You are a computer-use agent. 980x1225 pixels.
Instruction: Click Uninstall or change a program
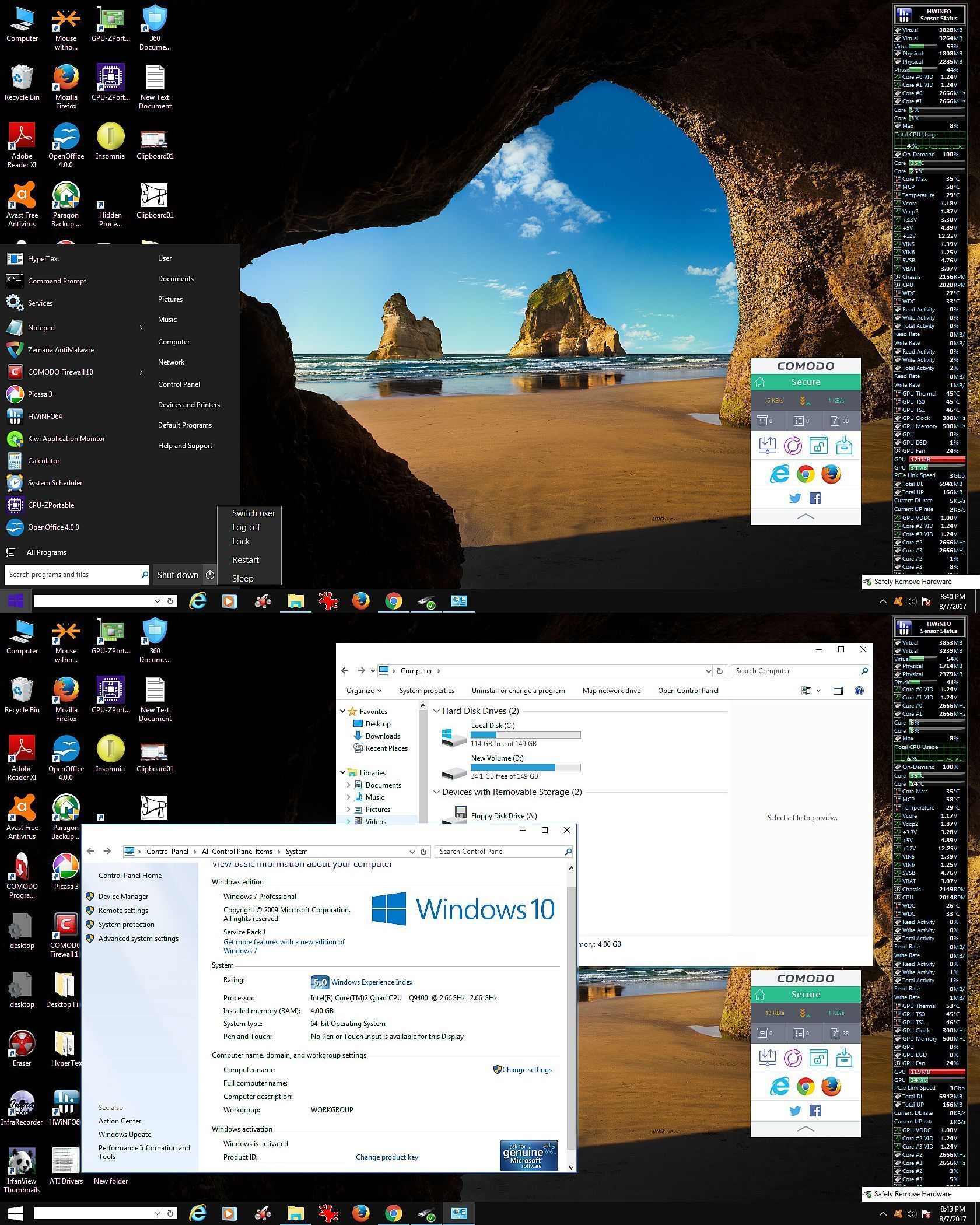[x=519, y=691]
